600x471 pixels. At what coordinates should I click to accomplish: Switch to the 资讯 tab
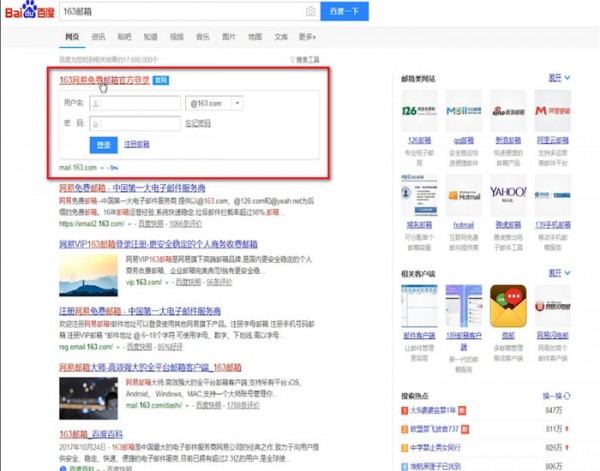coord(98,37)
